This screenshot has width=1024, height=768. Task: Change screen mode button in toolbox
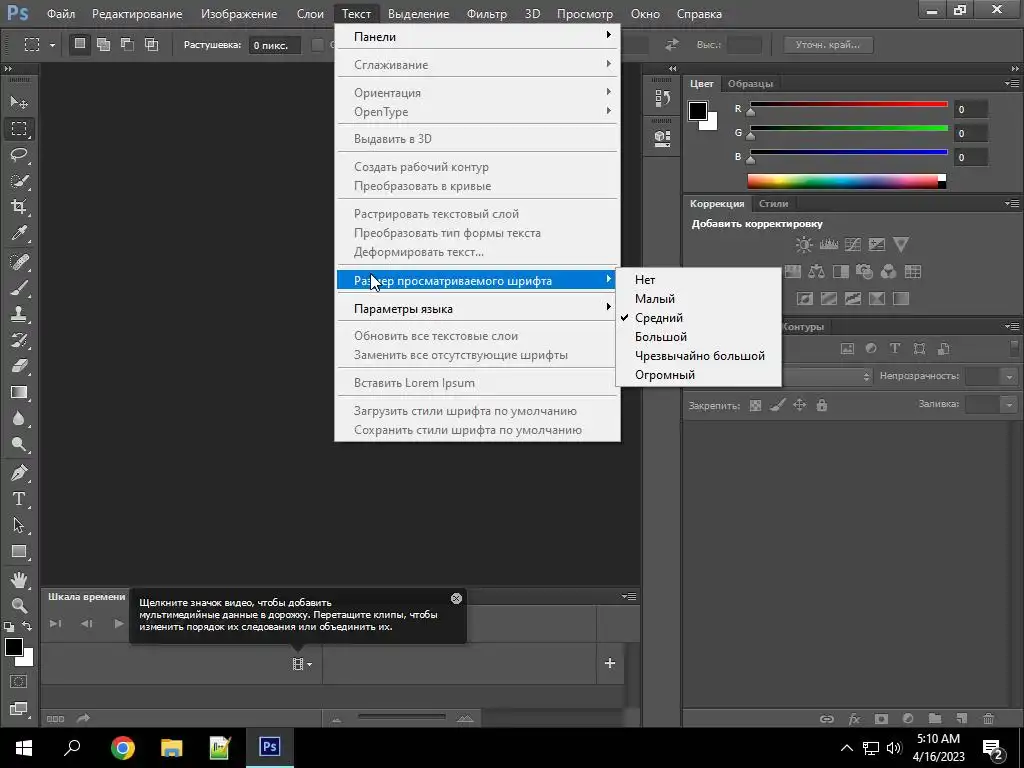click(19, 709)
